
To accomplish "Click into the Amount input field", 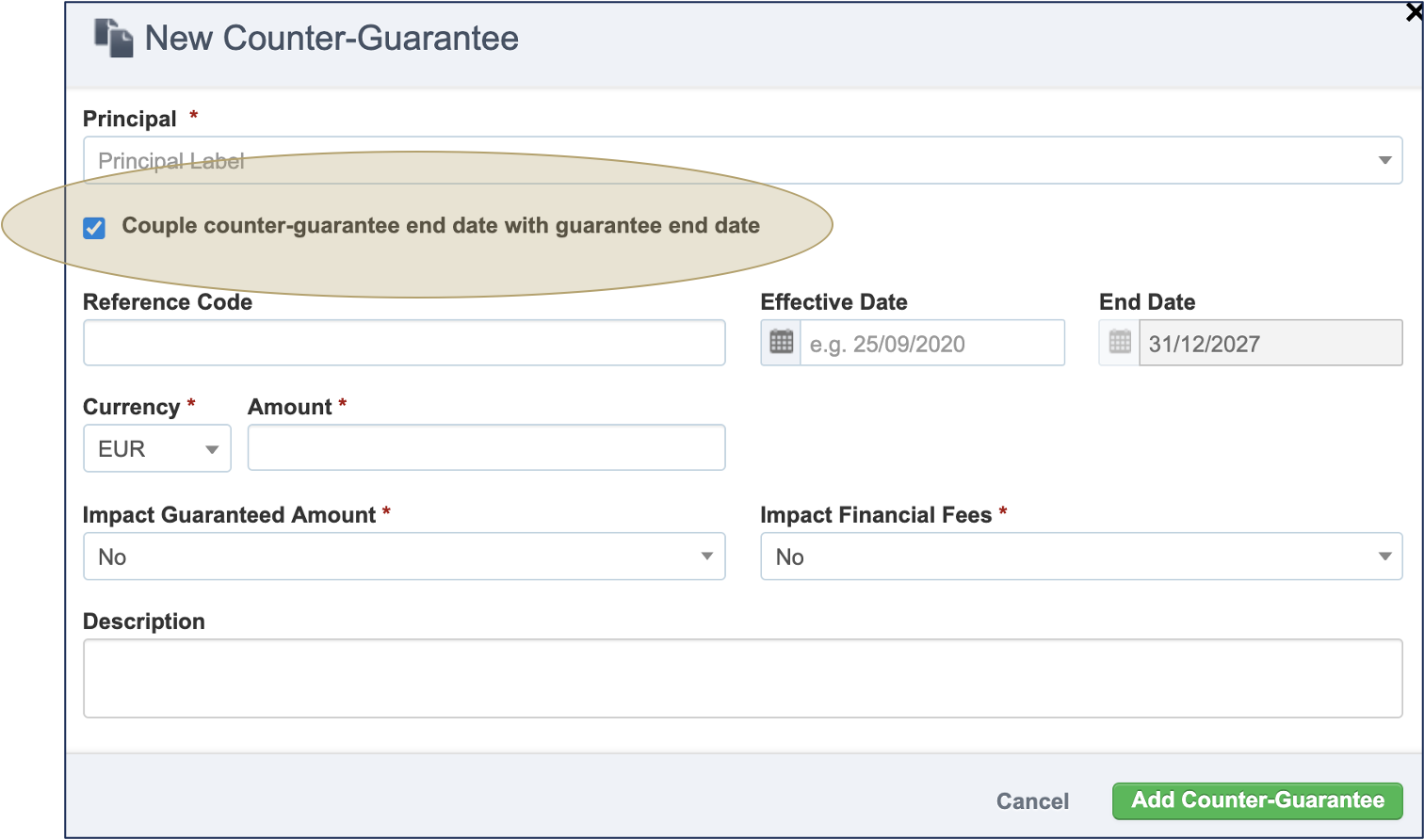I will click(486, 447).
